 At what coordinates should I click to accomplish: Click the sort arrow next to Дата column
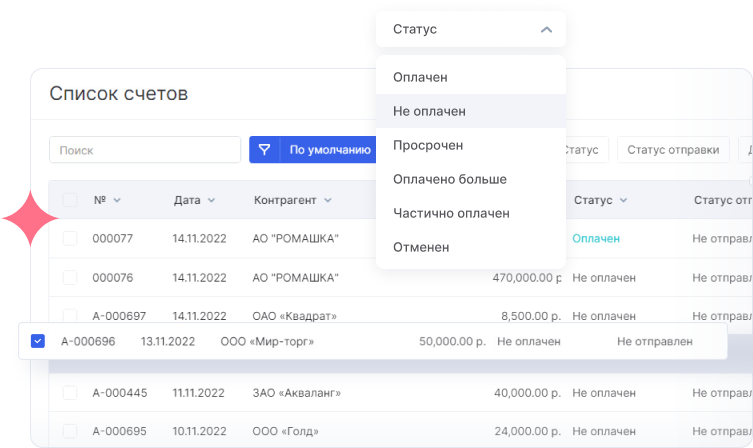click(x=211, y=201)
